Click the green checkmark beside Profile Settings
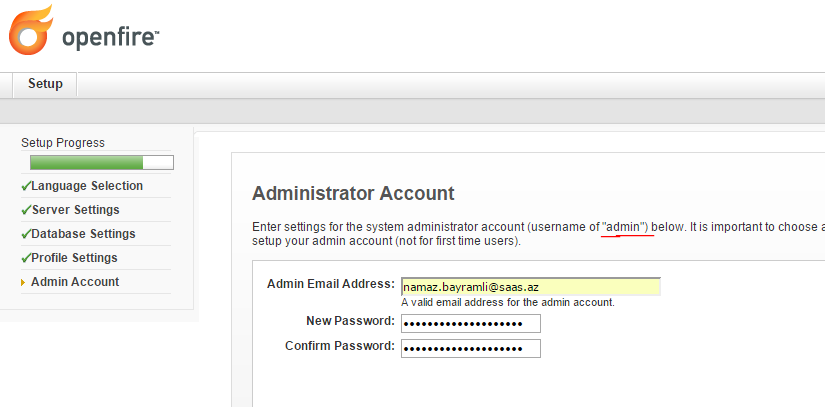 pyautogui.click(x=26, y=258)
